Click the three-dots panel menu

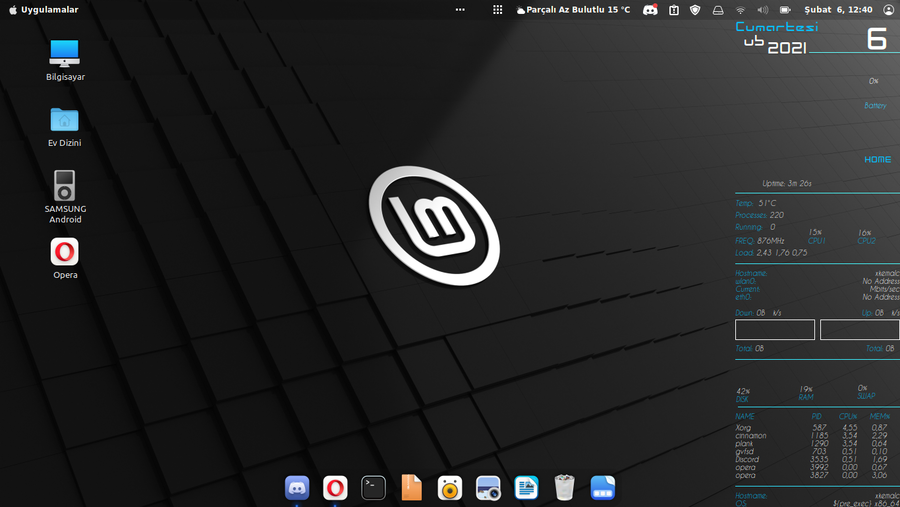[x=460, y=9]
